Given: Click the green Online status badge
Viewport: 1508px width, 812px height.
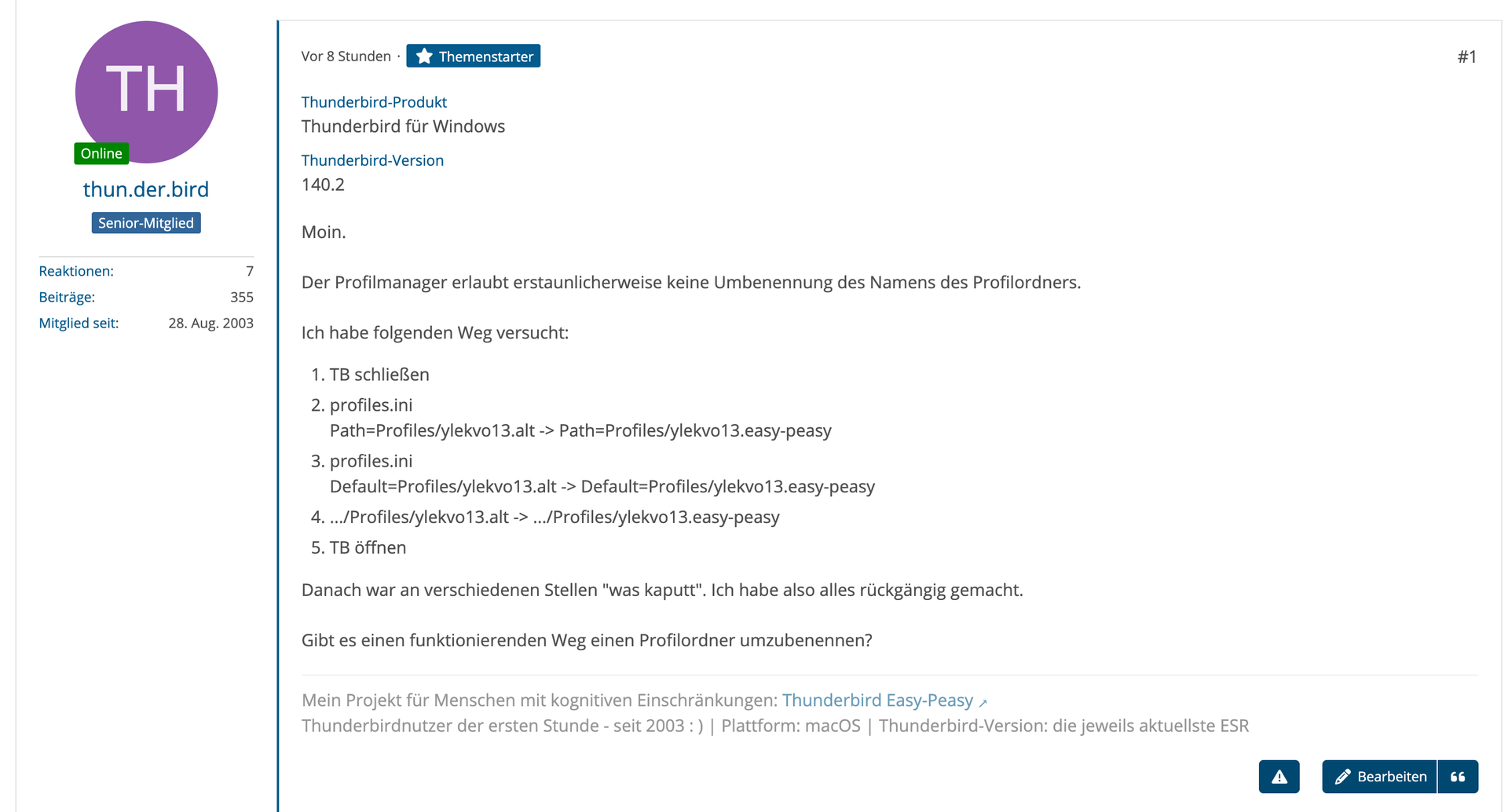Looking at the screenshot, I should pyautogui.click(x=101, y=153).
